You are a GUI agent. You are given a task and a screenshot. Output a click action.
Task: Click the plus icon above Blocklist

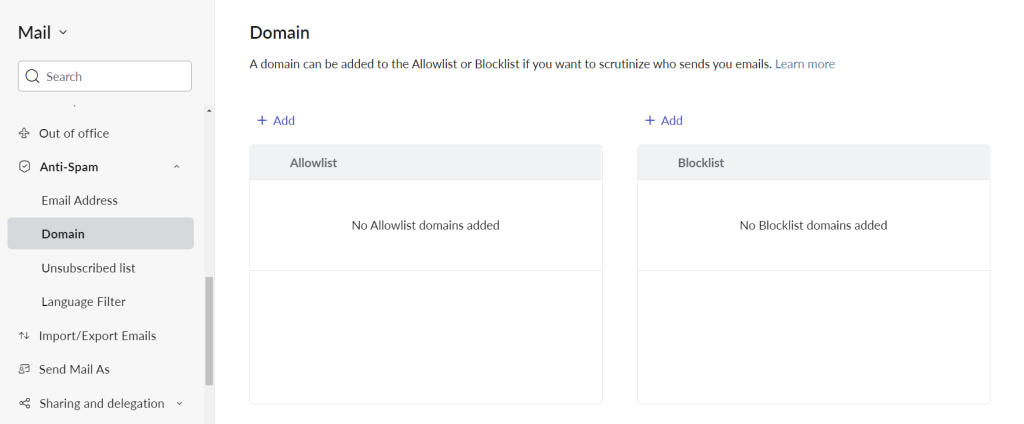[x=650, y=120]
